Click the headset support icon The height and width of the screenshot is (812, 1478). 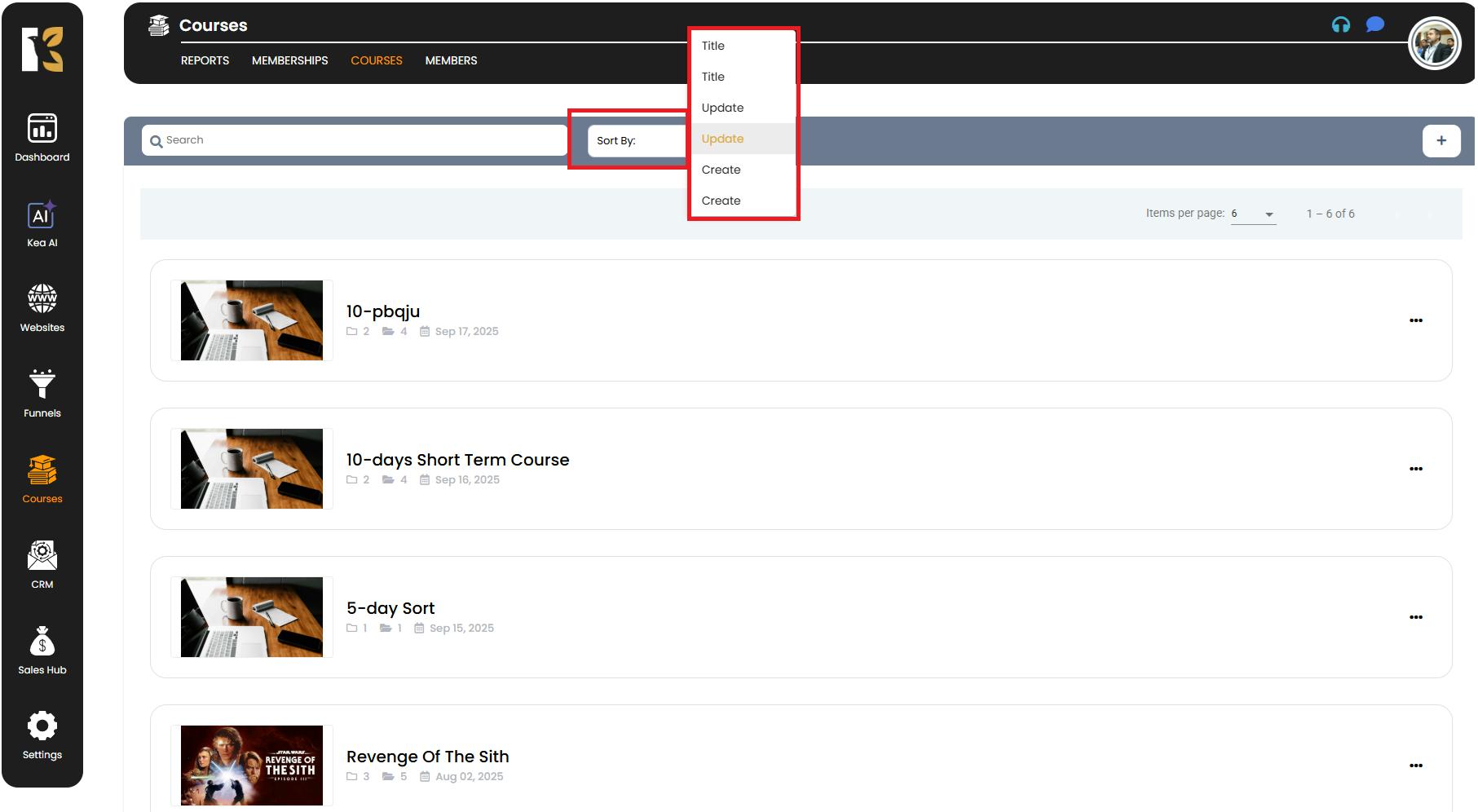(1340, 25)
